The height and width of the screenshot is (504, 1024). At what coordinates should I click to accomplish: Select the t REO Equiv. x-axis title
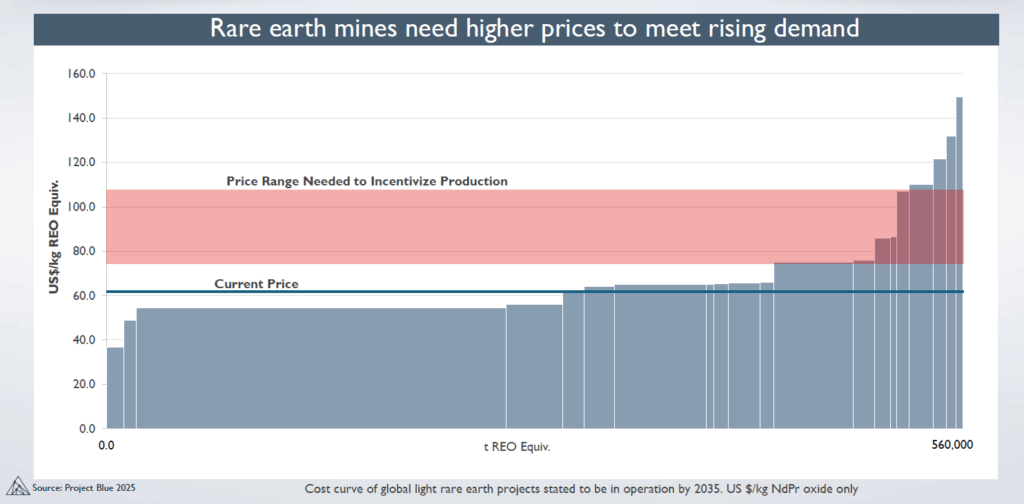pos(516,445)
